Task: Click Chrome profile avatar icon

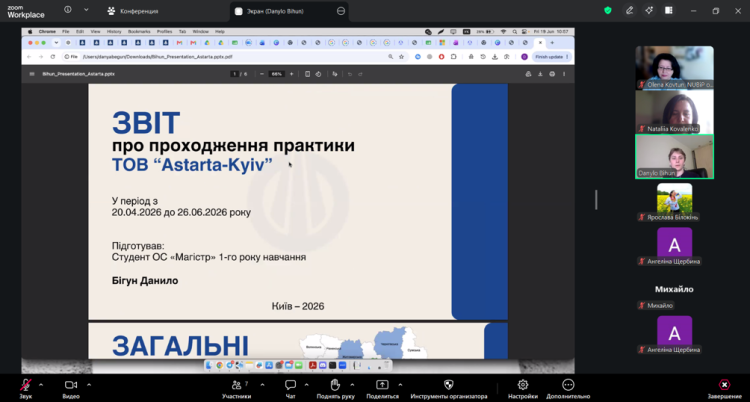Action: click(524, 56)
